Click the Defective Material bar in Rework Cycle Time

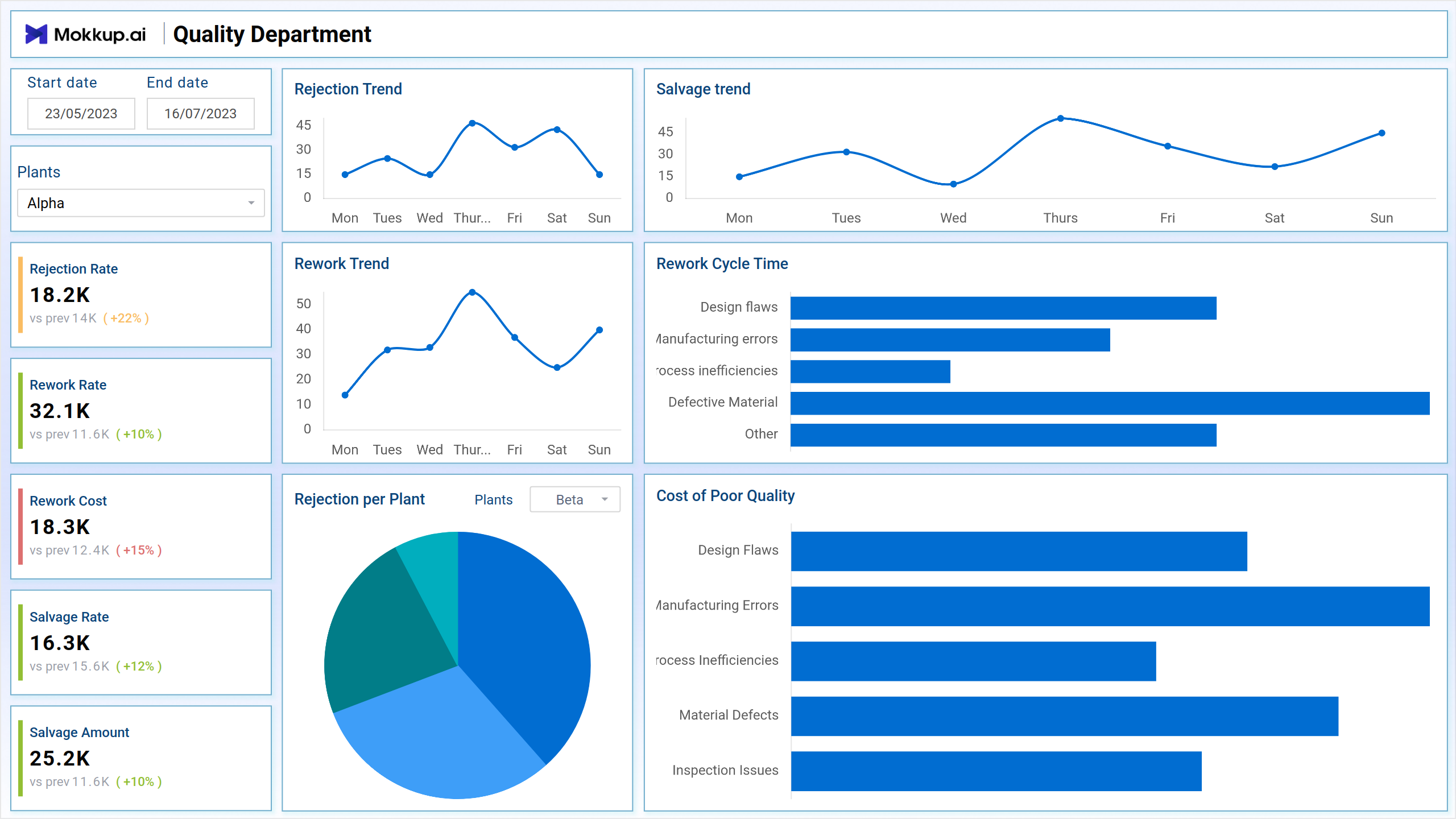click(1110, 403)
